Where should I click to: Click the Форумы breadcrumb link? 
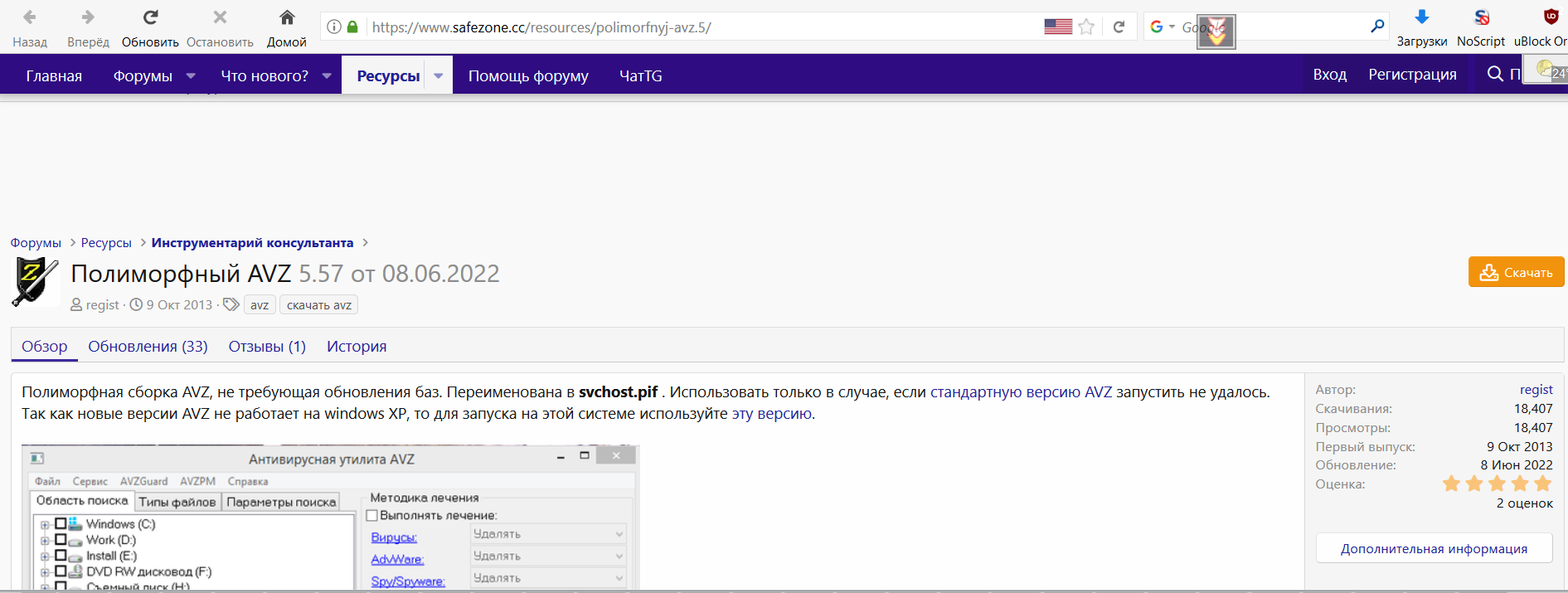[36, 243]
